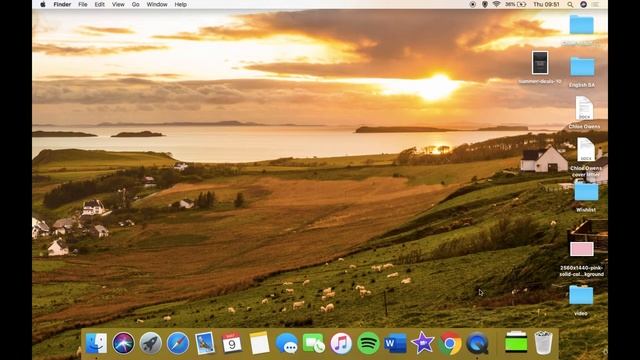Screen dimensions: 640x360
Task: Open the Help menu
Action: [180, 4]
